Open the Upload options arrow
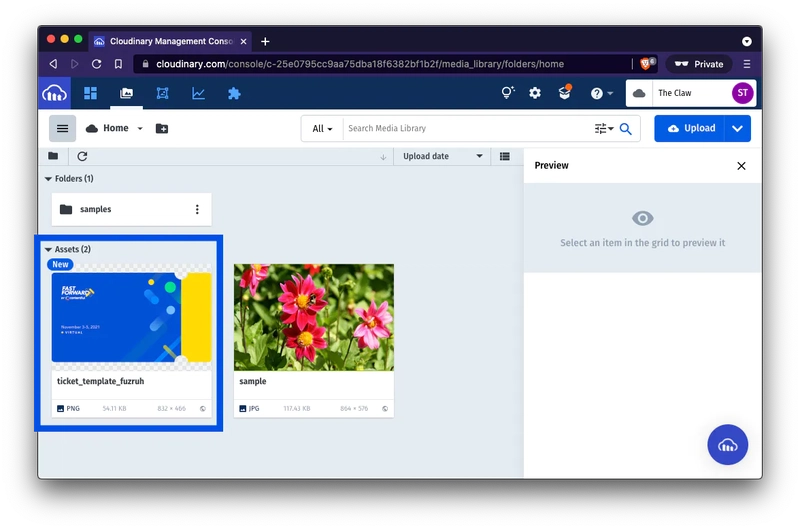 coord(737,129)
